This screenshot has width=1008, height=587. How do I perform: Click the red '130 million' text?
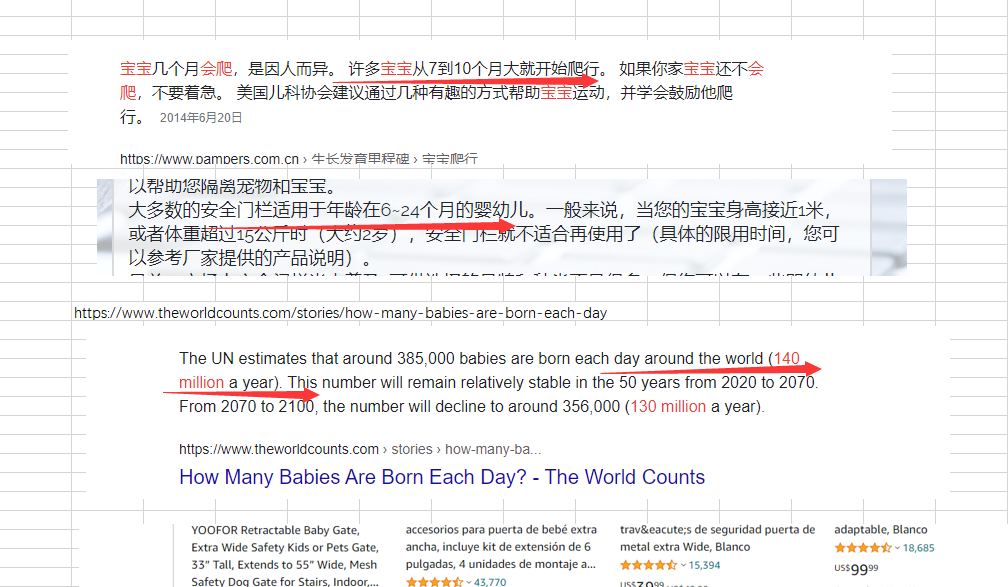668,406
